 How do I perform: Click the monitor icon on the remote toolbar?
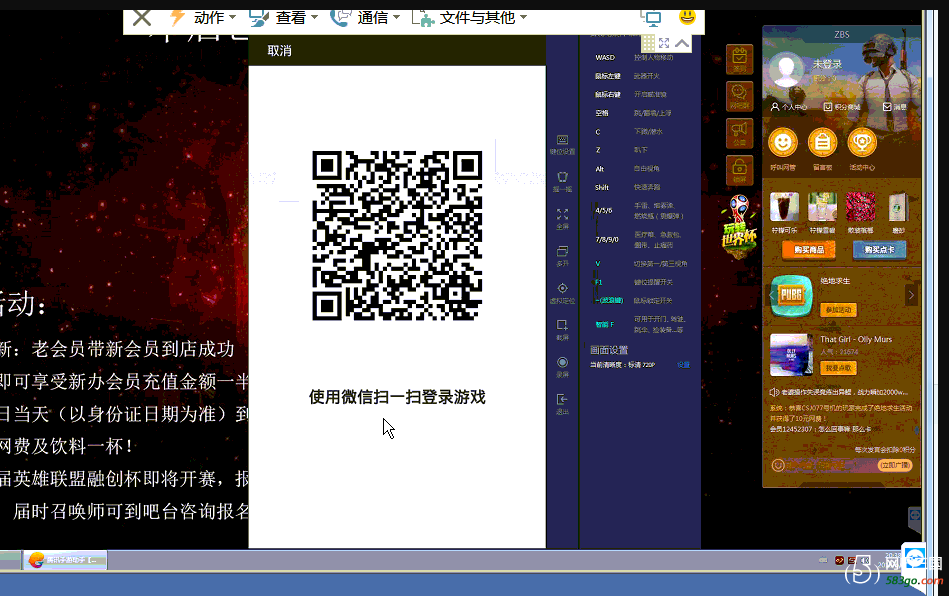(652, 19)
